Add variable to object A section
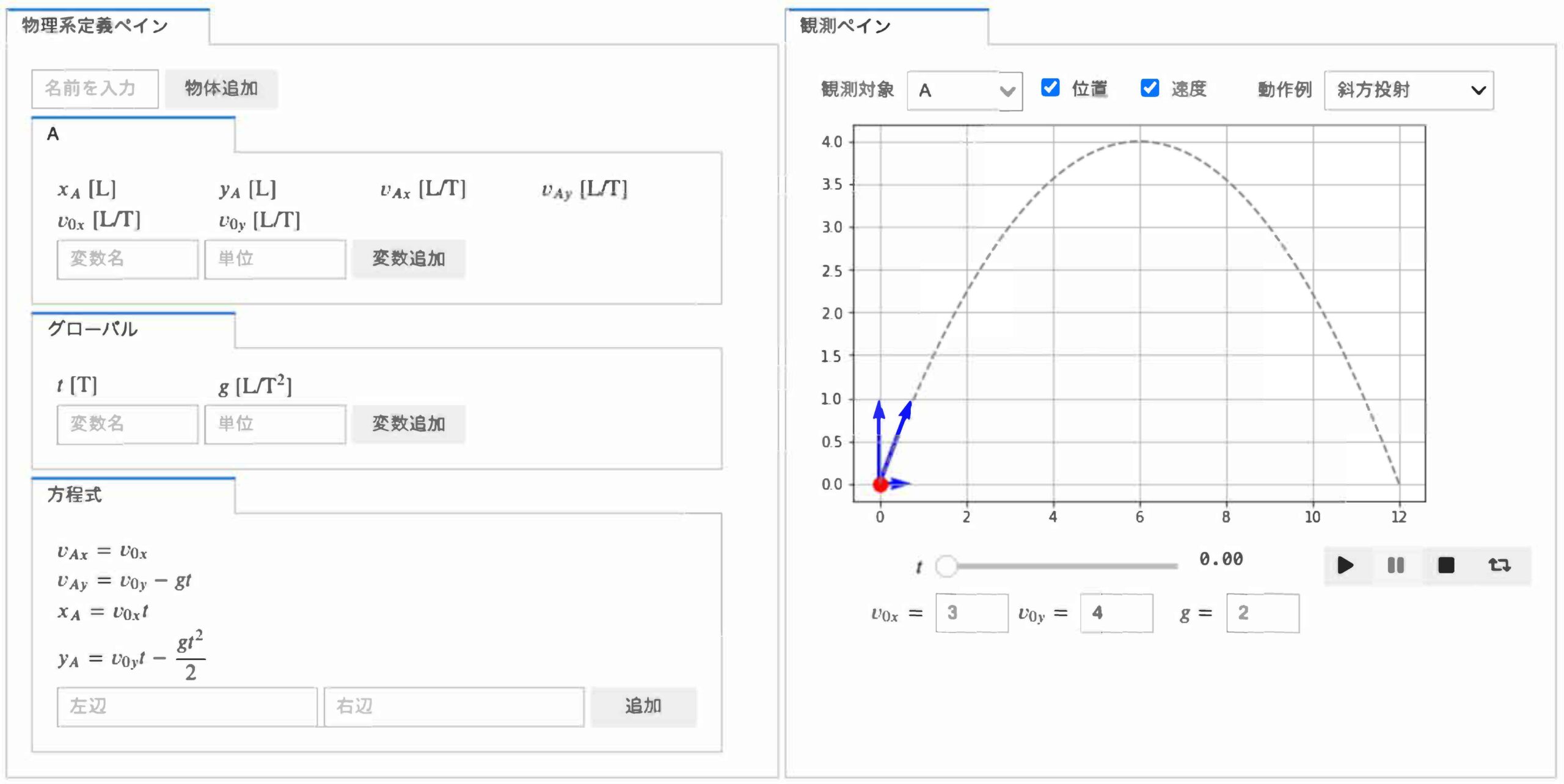The width and height of the screenshot is (1564, 784). [409, 259]
